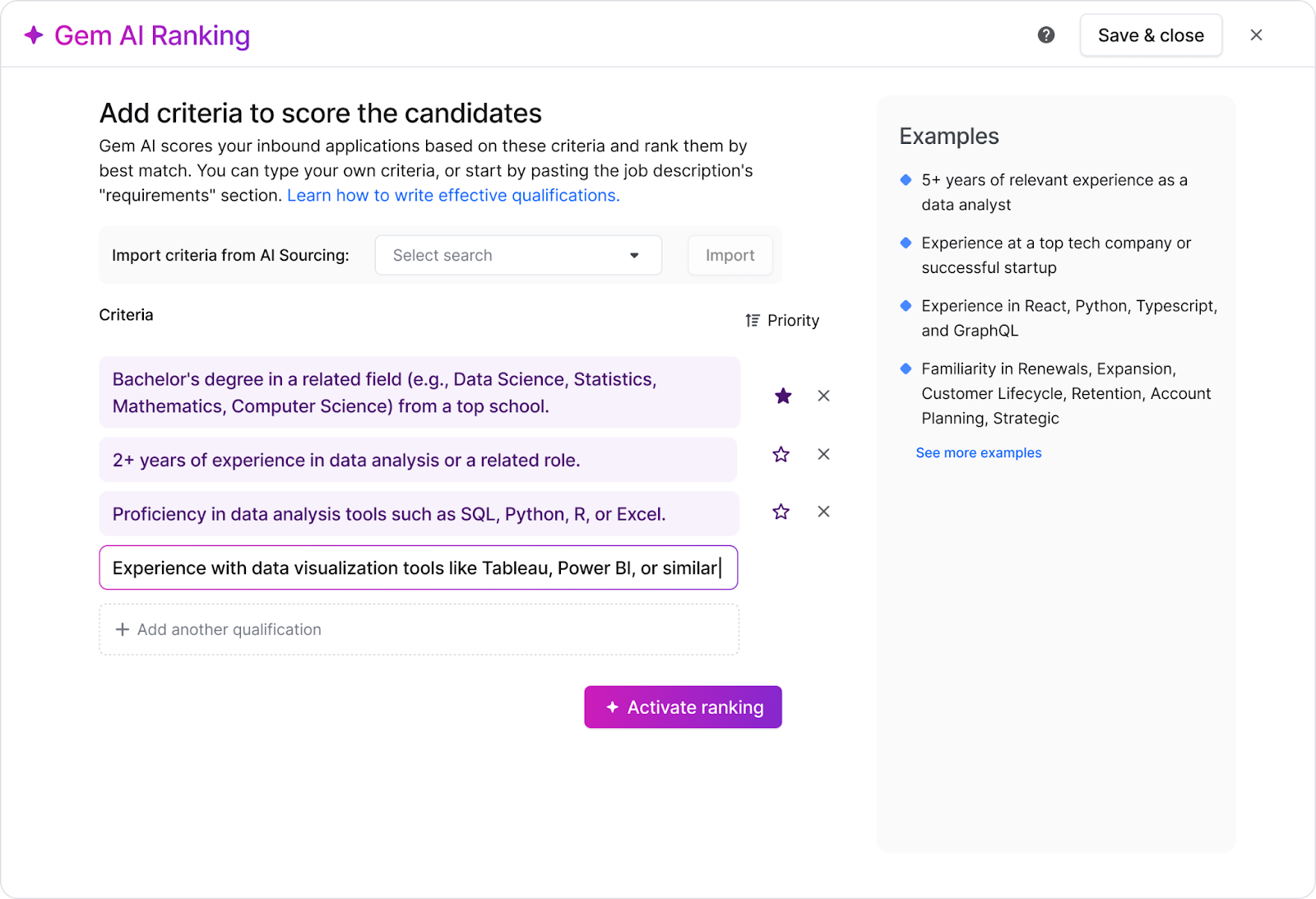The image size is (1316, 899).
Task: Click the Examples panel heading
Action: point(949,137)
